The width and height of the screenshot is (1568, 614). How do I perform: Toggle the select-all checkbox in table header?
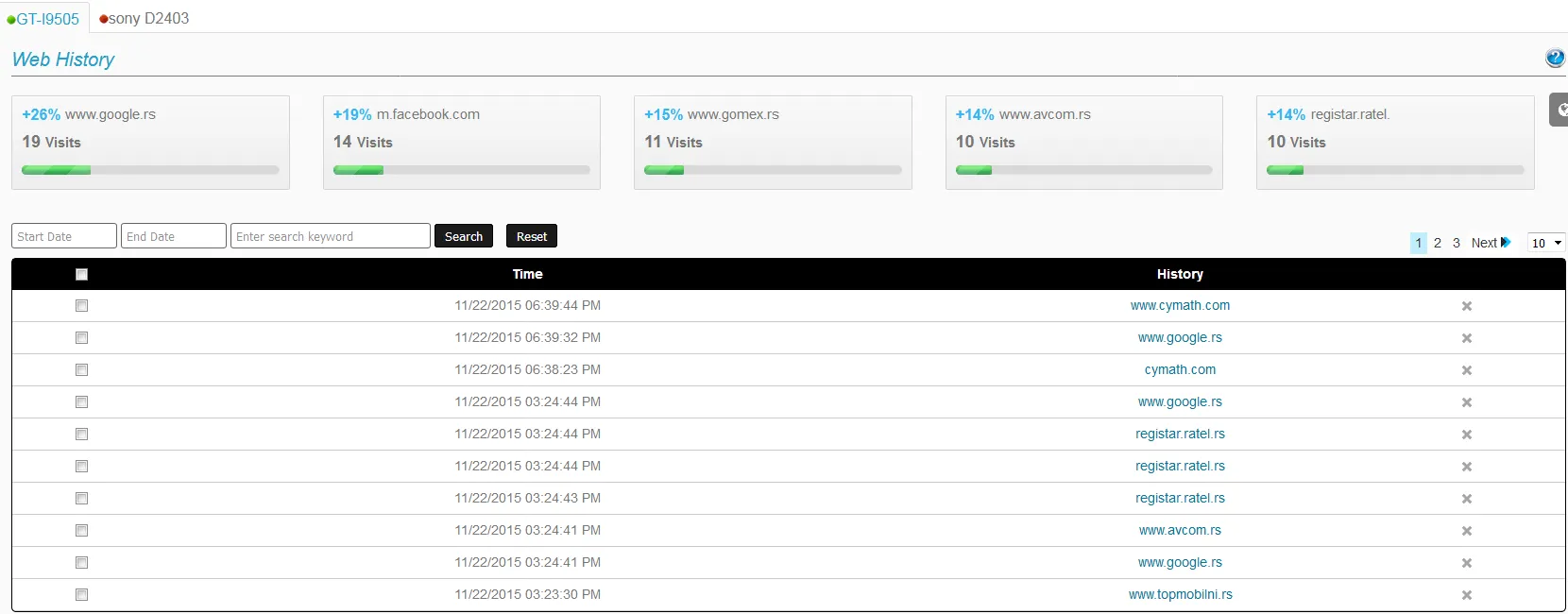tap(82, 274)
